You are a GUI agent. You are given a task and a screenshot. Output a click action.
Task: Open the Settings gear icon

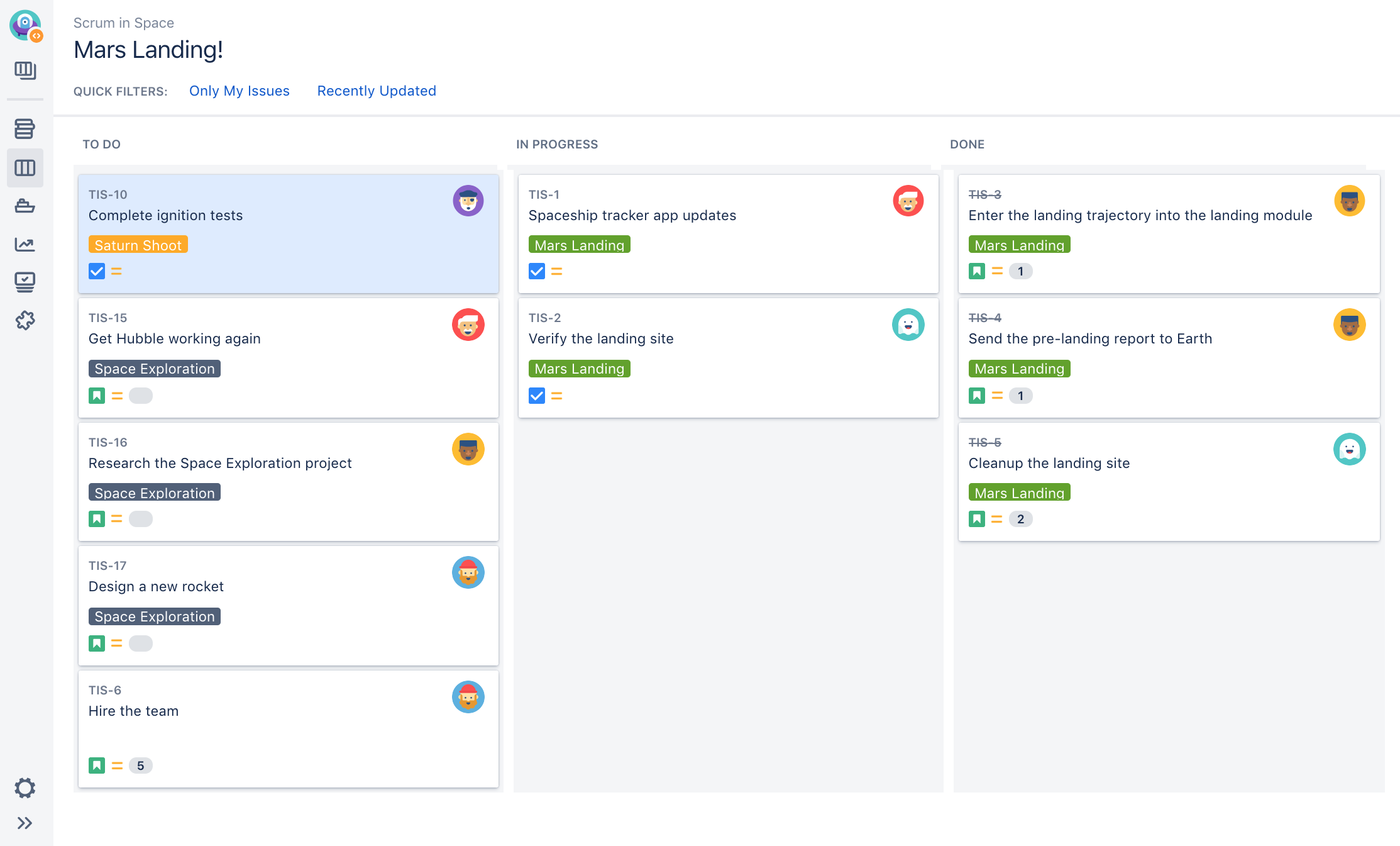tap(27, 788)
